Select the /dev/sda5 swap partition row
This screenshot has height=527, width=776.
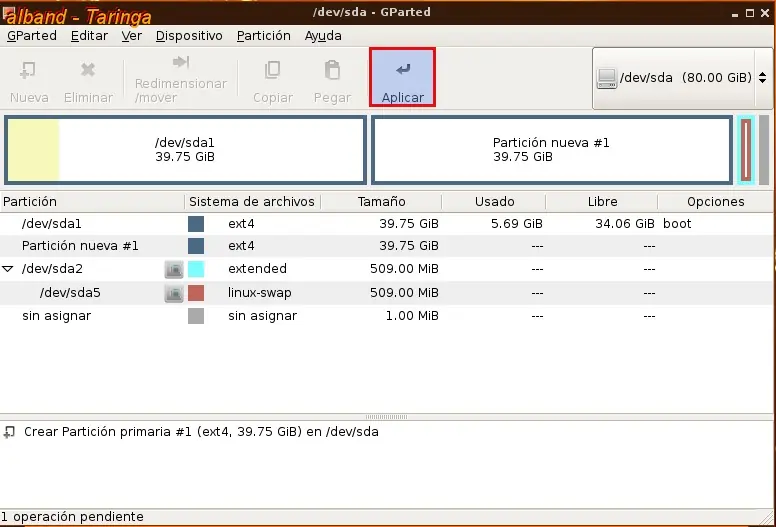(x=386, y=292)
